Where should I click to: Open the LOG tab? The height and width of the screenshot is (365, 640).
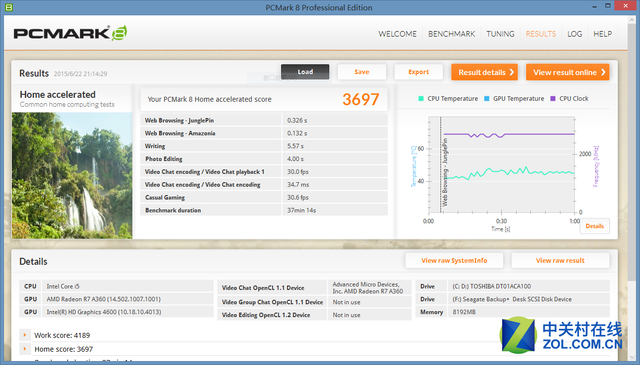pyautogui.click(x=574, y=34)
